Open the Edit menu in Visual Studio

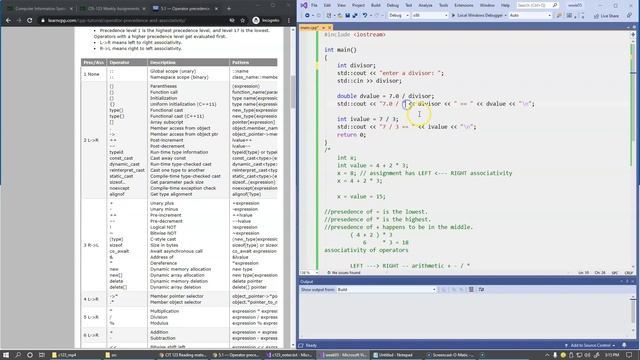coord(327,5)
